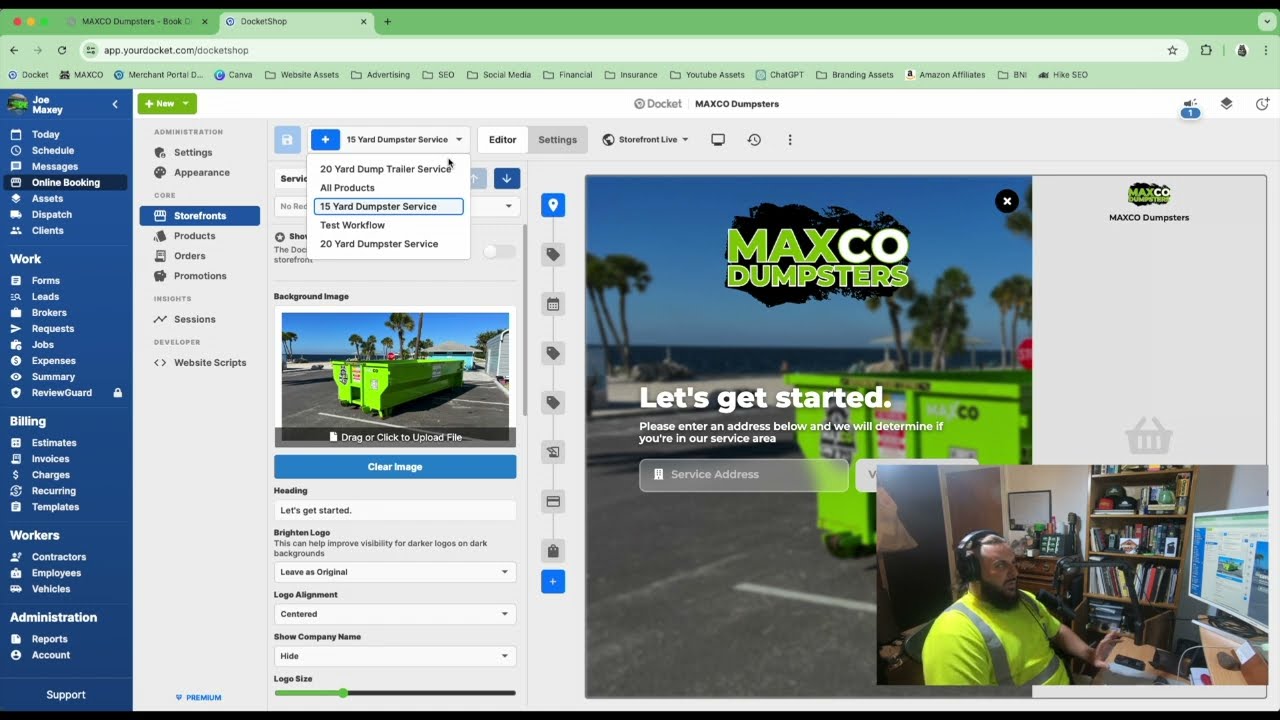Add a new workflow with blue plus
Image resolution: width=1280 pixels, height=720 pixels.
pyautogui.click(x=325, y=140)
